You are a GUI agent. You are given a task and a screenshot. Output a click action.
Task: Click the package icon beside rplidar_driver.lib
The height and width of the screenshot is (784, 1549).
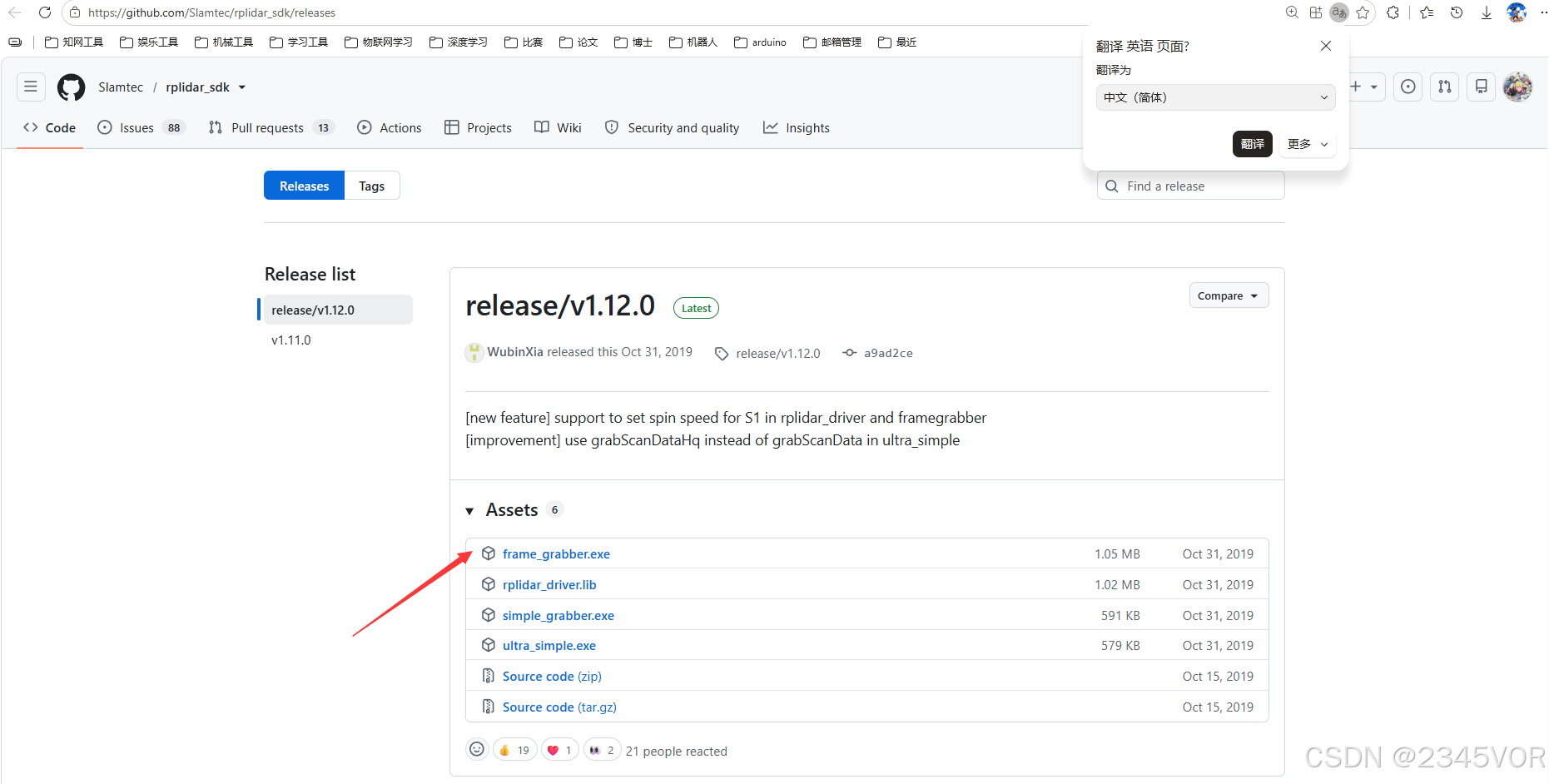[489, 584]
